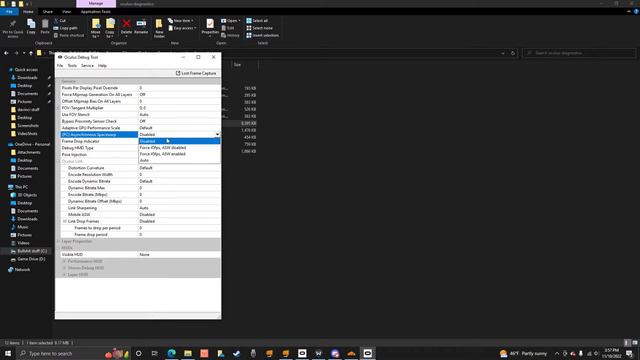The height and width of the screenshot is (360, 640).
Task: Select Network in the navigation pane
Action: (19, 269)
